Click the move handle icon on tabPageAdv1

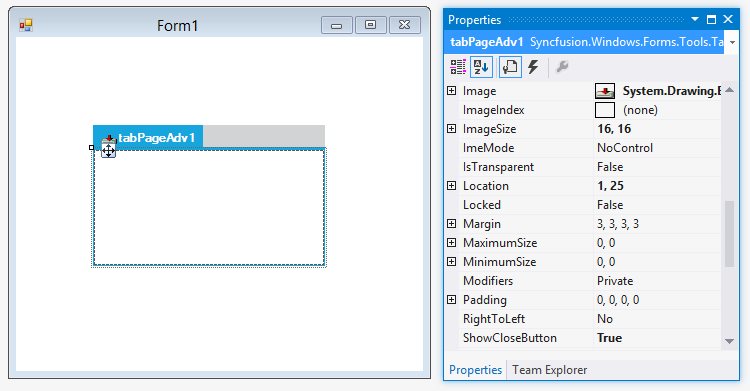(x=109, y=151)
